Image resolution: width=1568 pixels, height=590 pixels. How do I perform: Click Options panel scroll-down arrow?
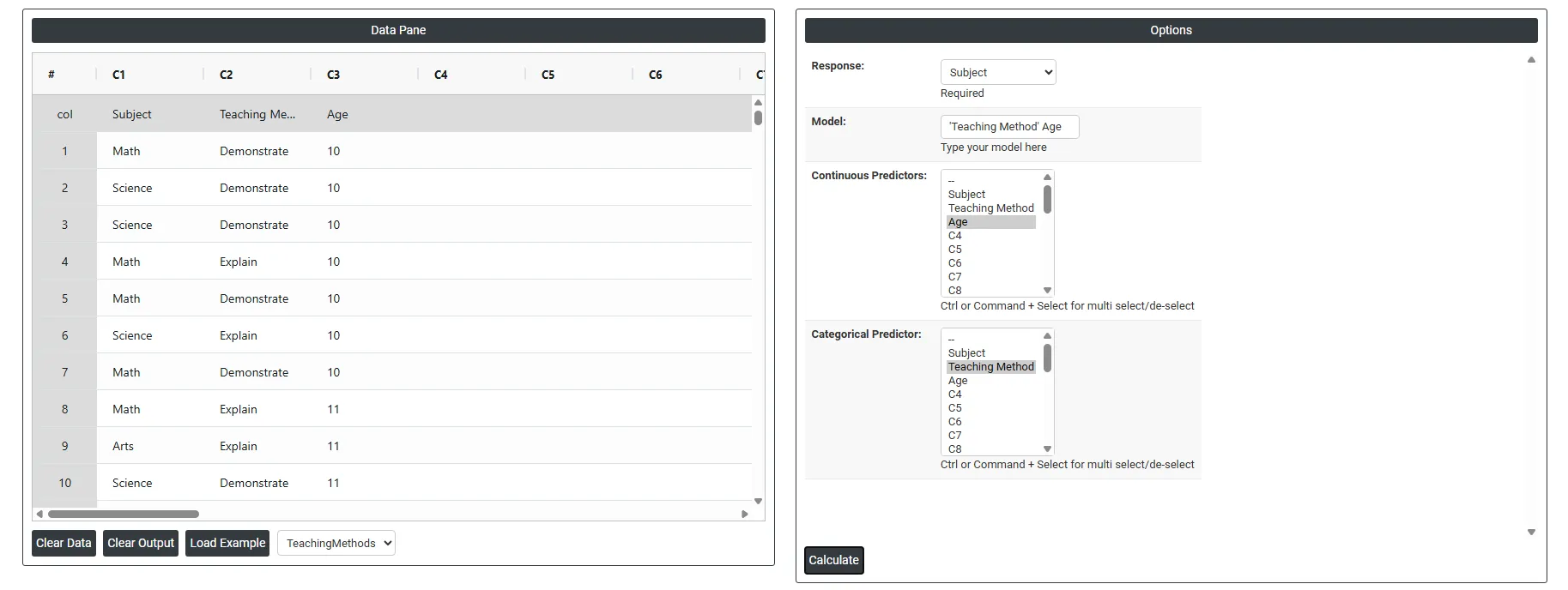[x=1531, y=533]
